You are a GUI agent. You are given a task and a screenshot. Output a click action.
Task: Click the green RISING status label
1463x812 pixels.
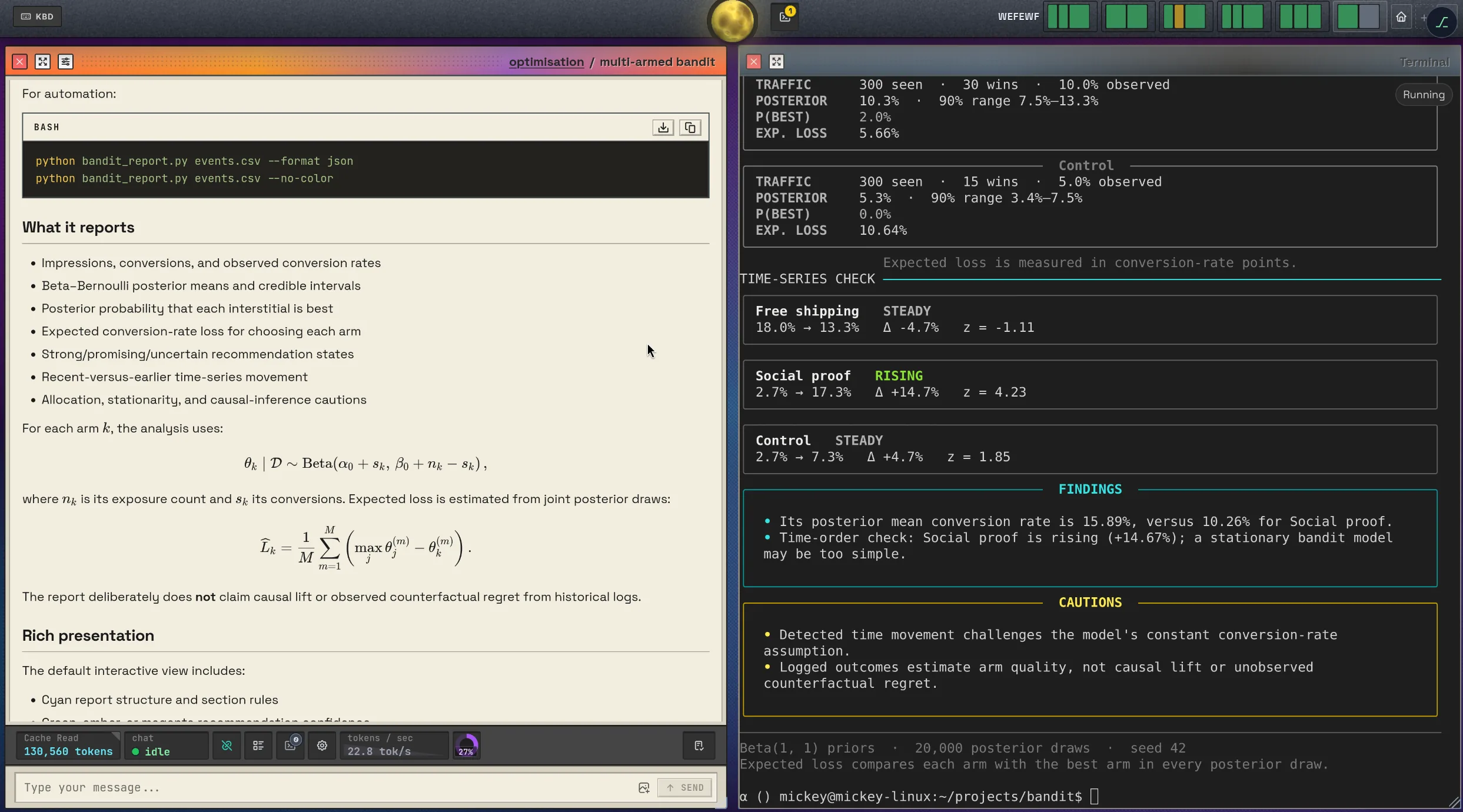click(898, 376)
